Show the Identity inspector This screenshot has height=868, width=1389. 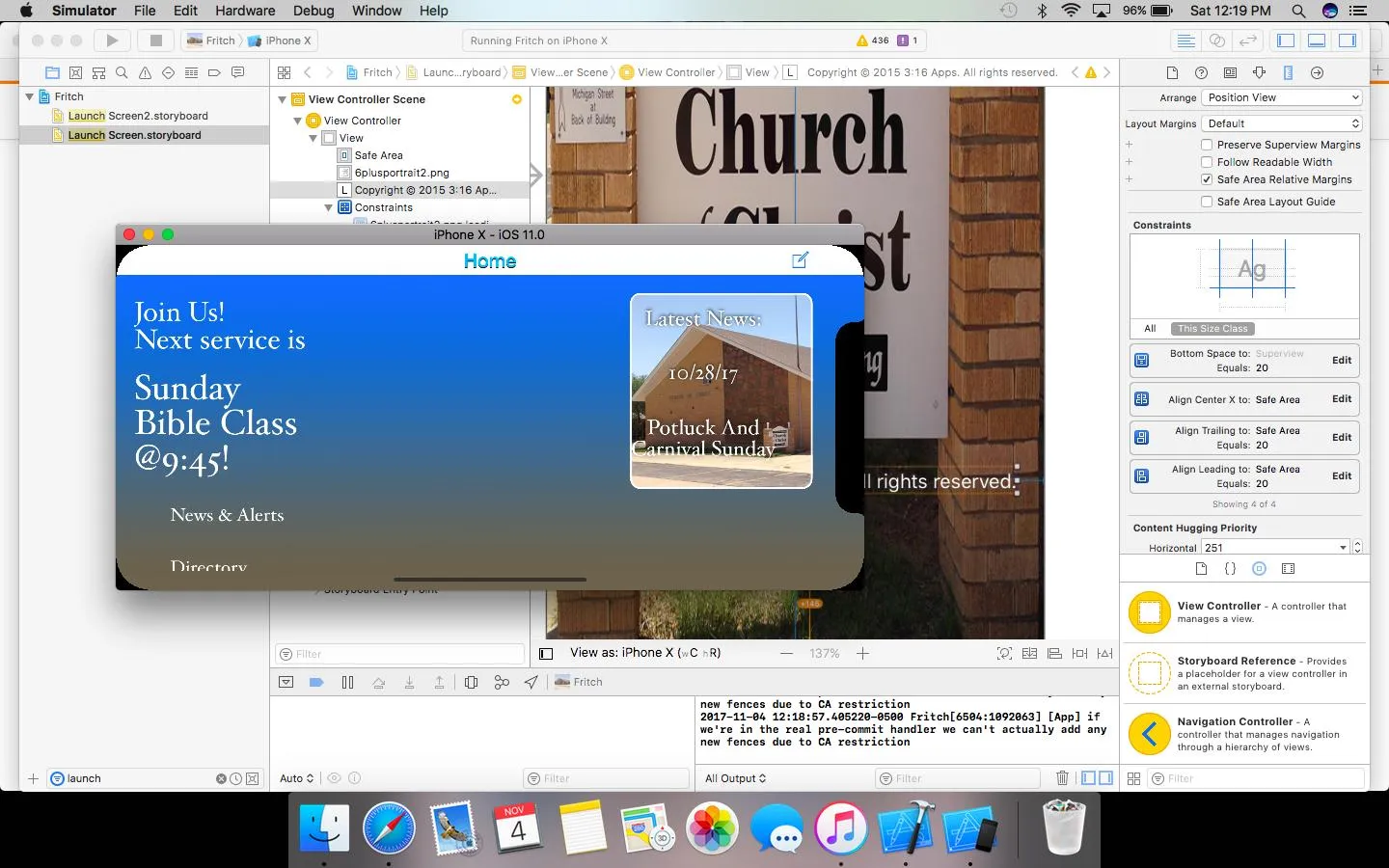(x=1230, y=72)
